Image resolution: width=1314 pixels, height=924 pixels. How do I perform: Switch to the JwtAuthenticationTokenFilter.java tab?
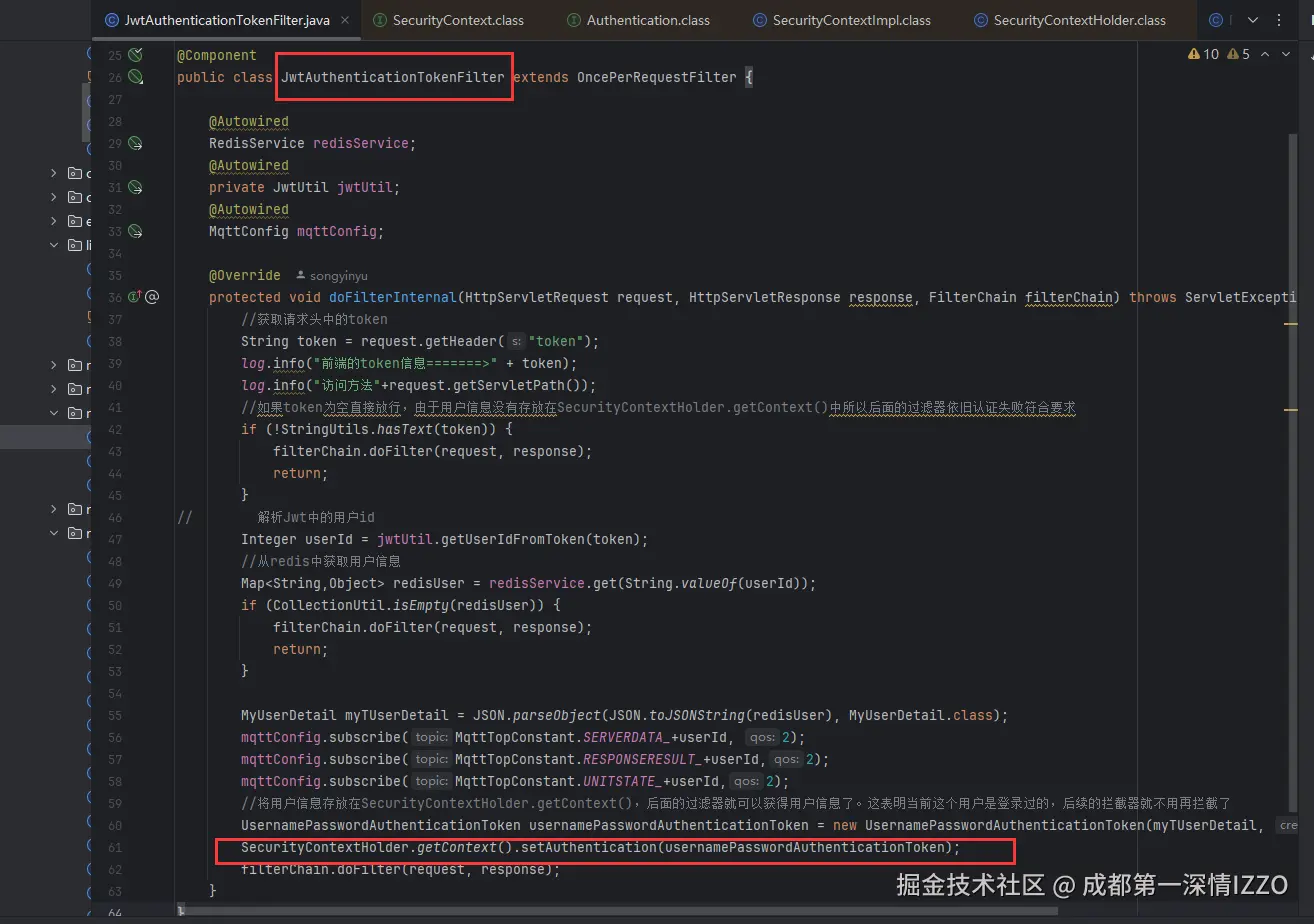point(228,20)
